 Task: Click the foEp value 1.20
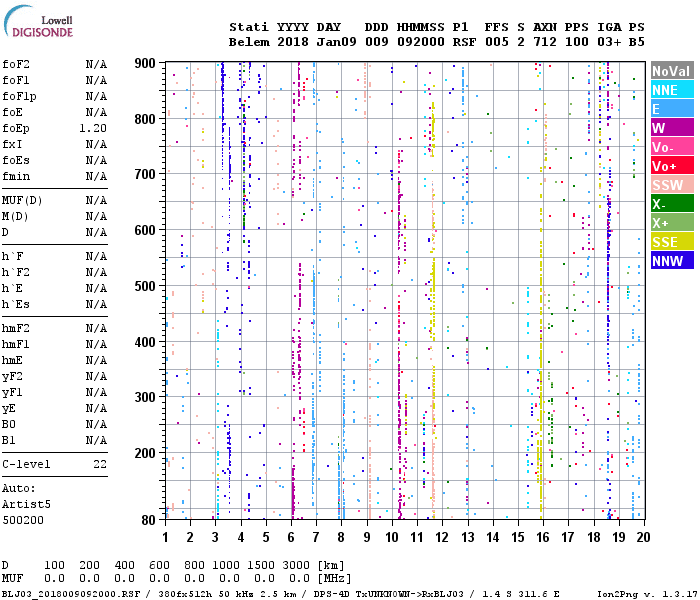coord(93,129)
